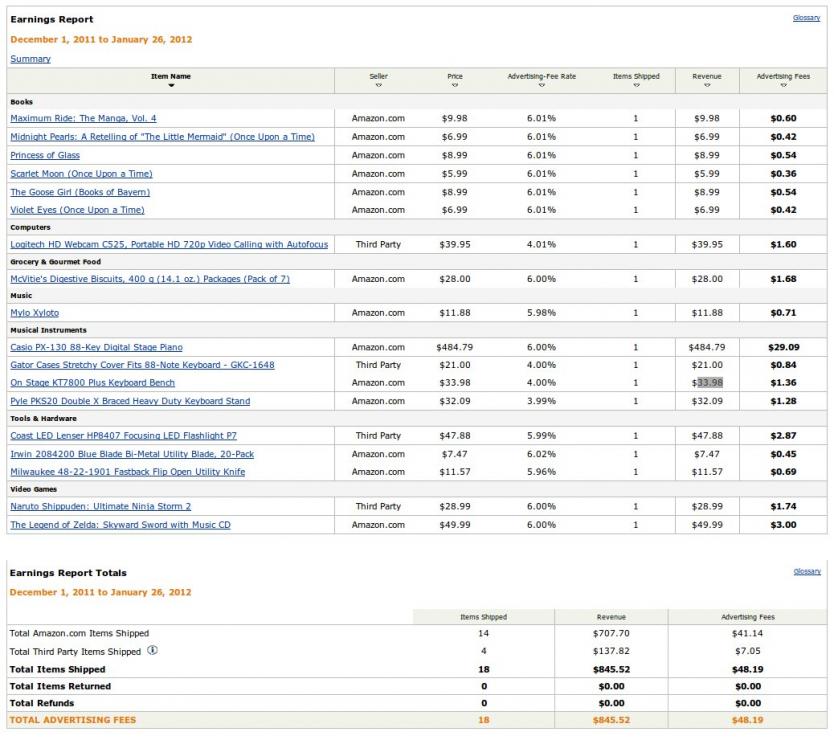This screenshot has width=834, height=740.
Task: Click the Item Name column header text
Action: (171, 77)
